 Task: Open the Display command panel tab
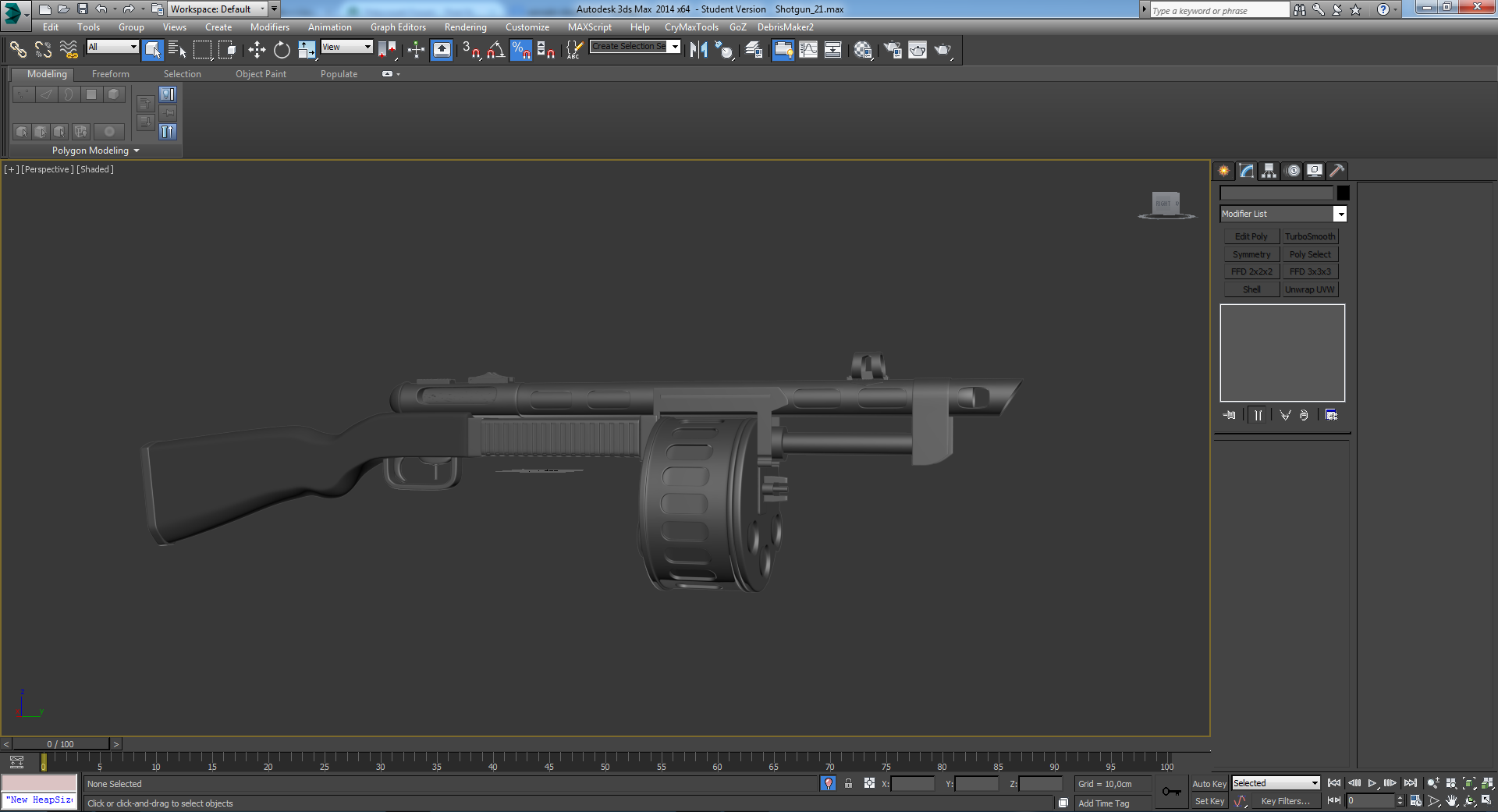point(1315,171)
